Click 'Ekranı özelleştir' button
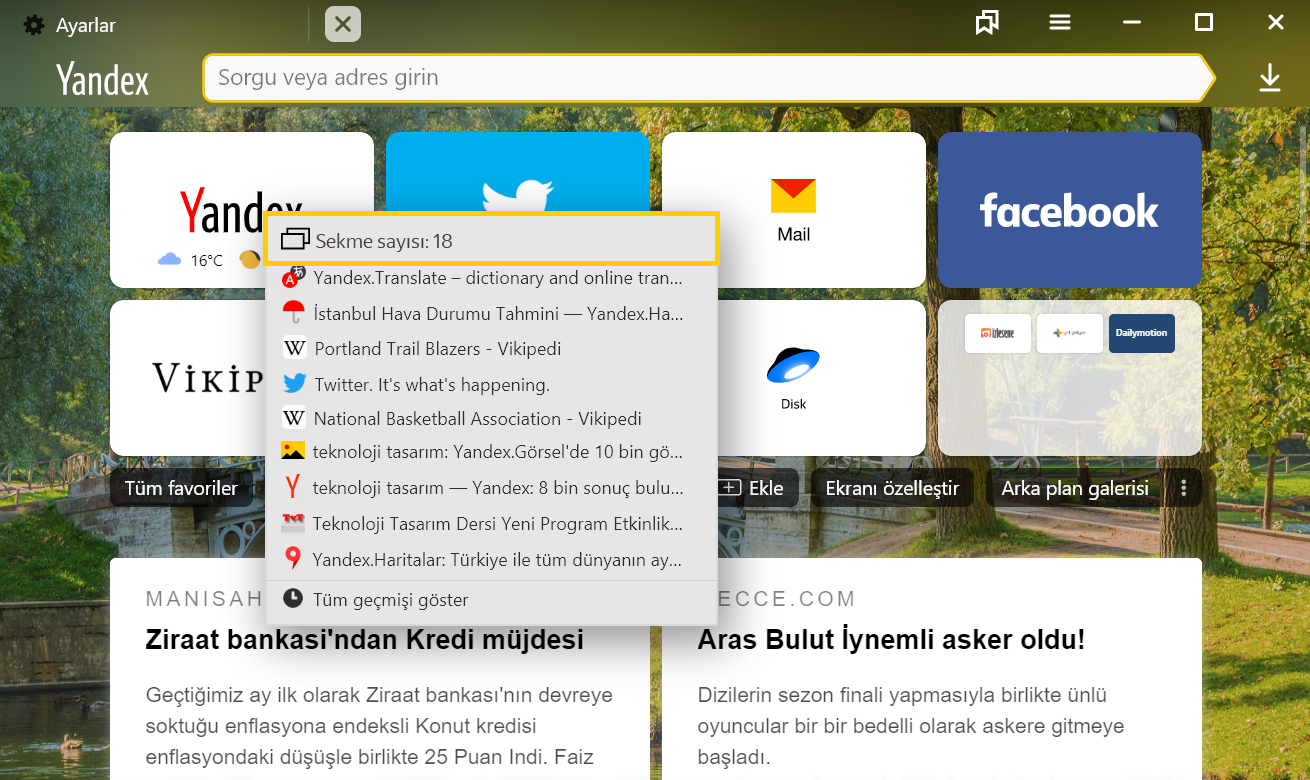Image resolution: width=1310 pixels, height=780 pixels. (x=892, y=488)
